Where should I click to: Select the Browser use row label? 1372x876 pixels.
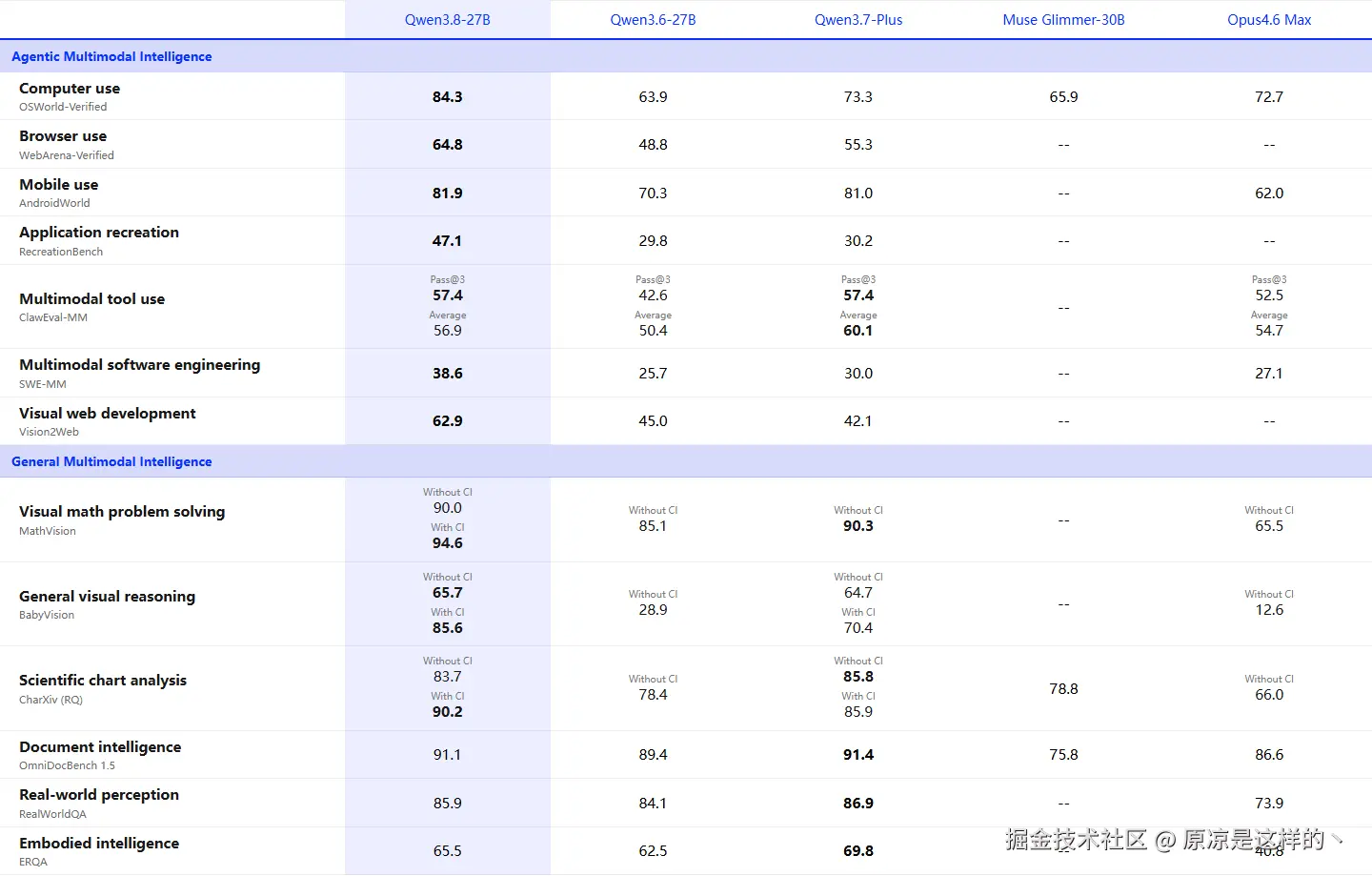click(63, 136)
